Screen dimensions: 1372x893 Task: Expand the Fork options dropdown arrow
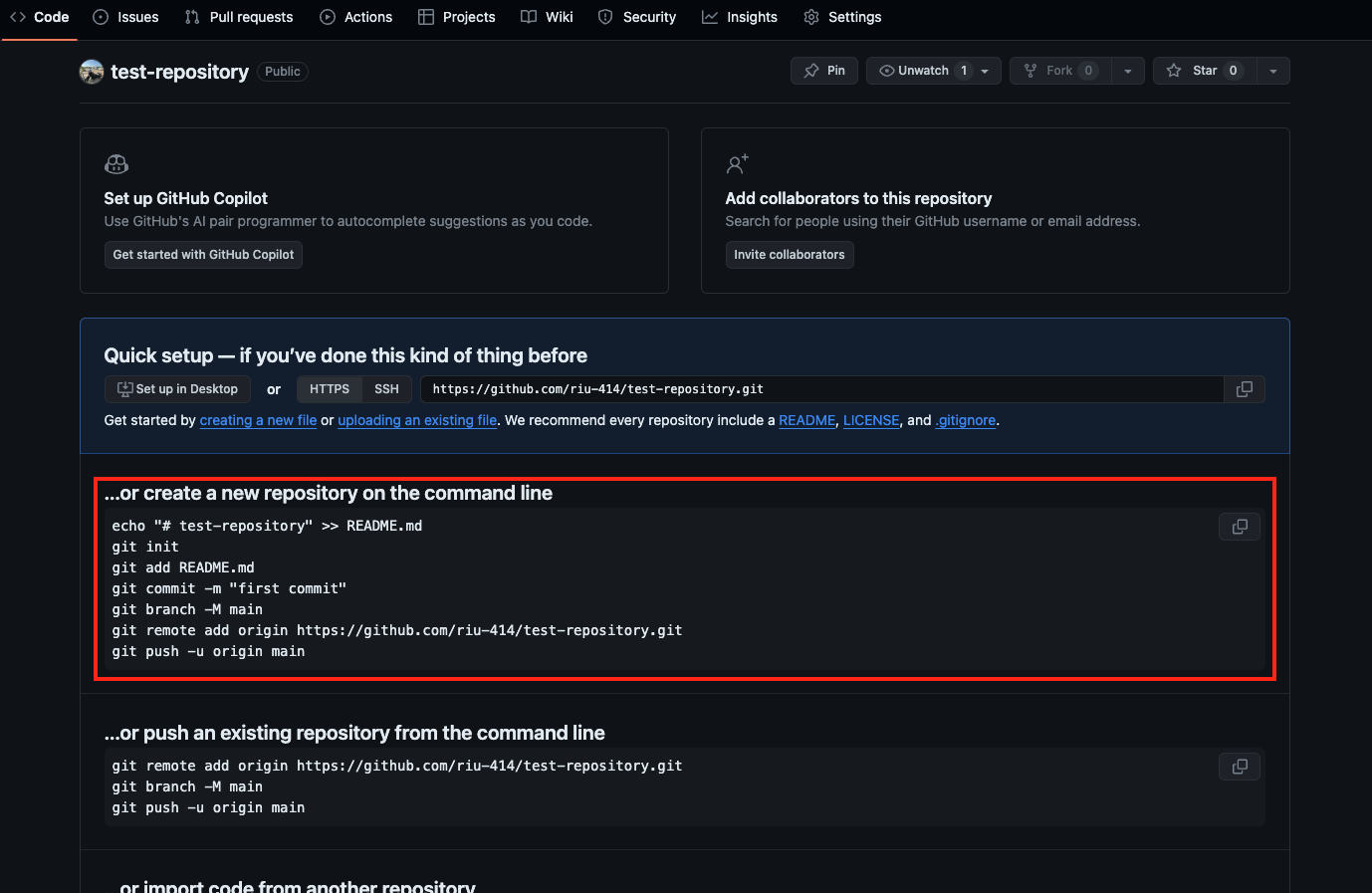[x=1127, y=71]
